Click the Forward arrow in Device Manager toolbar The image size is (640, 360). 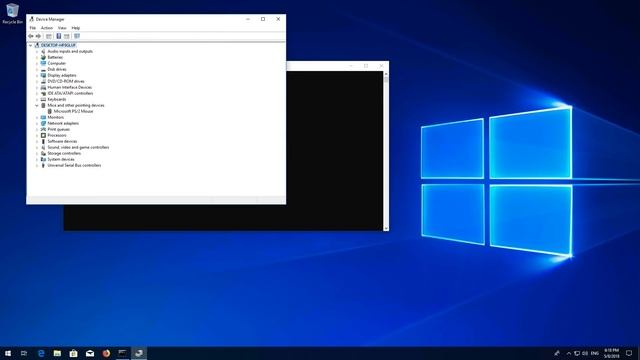[x=38, y=36]
